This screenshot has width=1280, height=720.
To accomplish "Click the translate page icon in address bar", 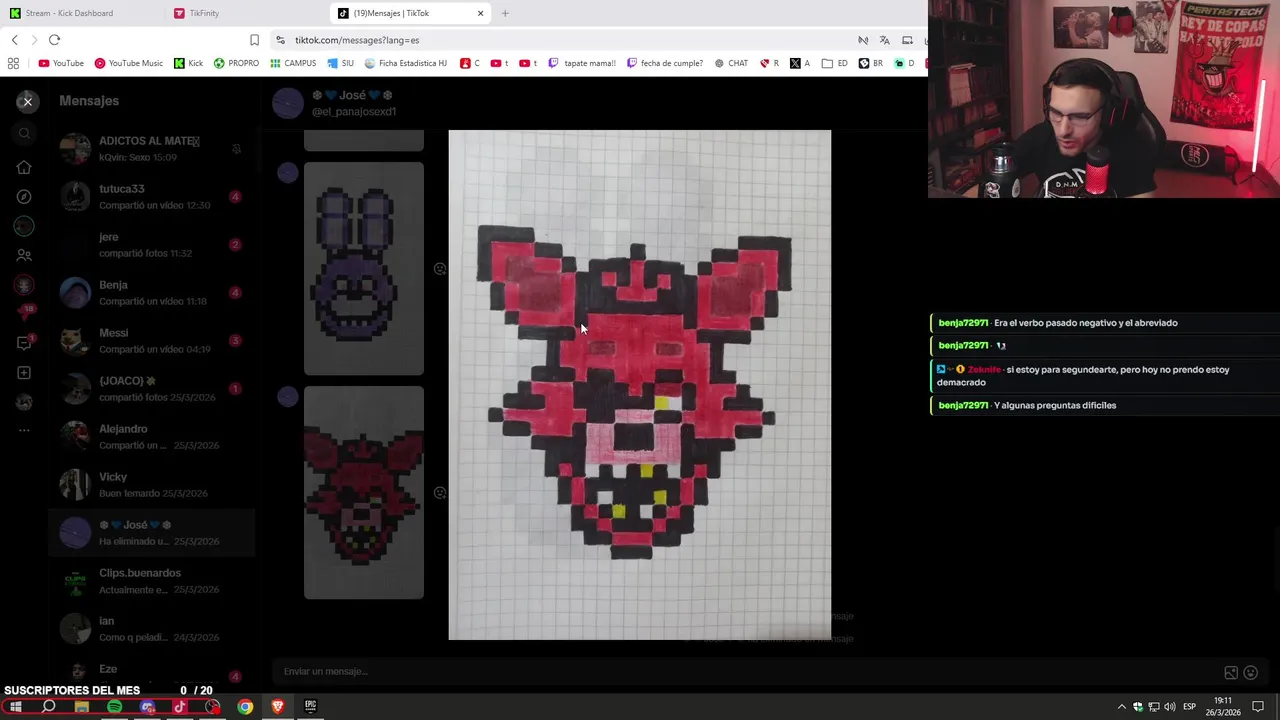I will click(884, 40).
